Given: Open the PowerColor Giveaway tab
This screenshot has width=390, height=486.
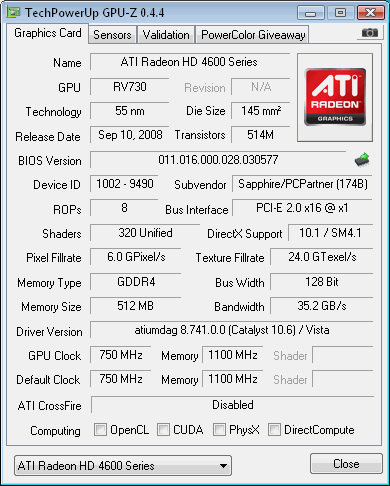Looking at the screenshot, I should point(253,35).
